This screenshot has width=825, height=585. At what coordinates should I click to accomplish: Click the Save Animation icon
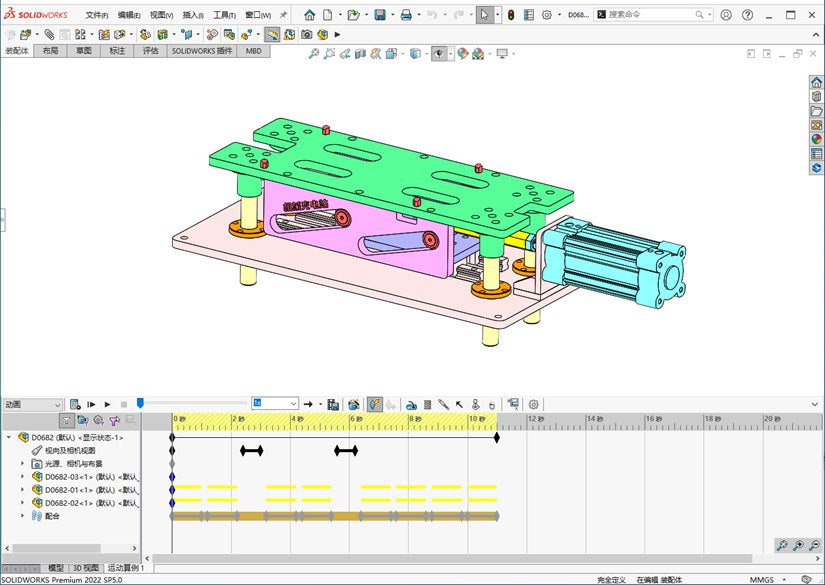[x=333, y=404]
